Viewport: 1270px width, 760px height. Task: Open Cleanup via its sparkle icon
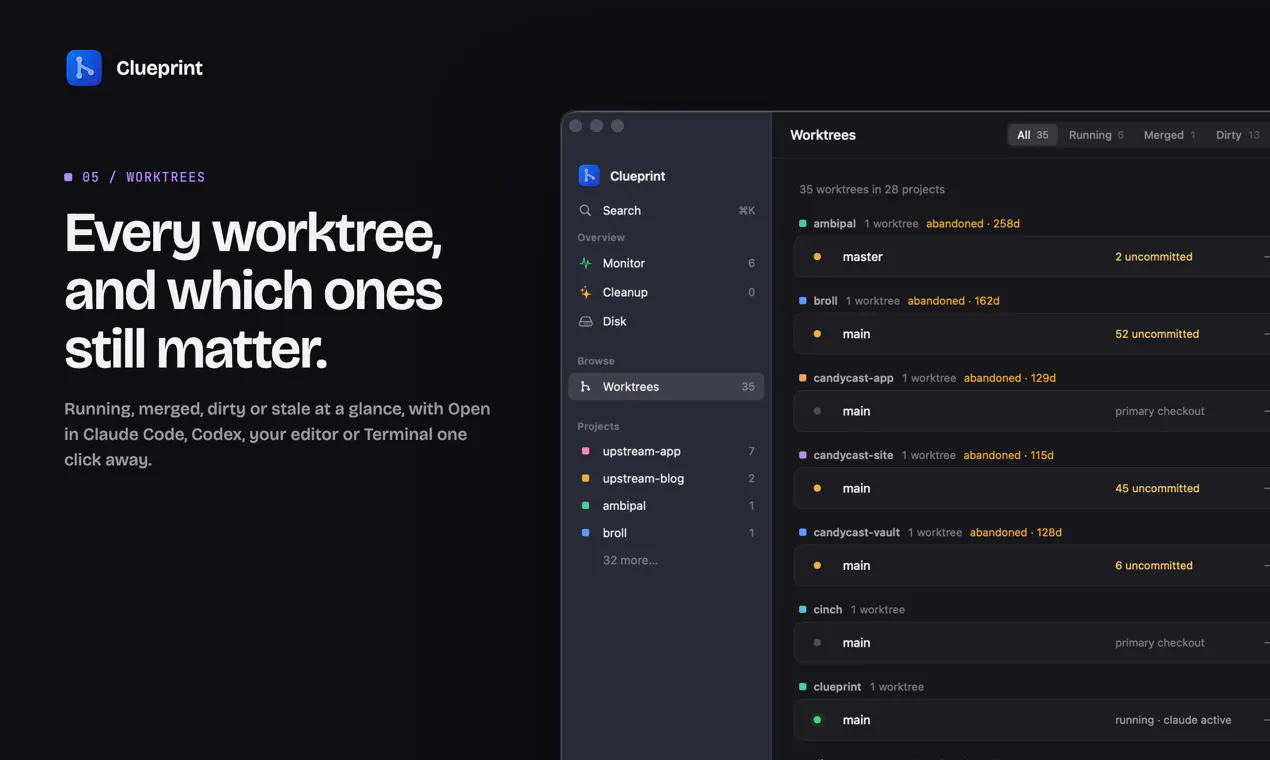(586, 292)
